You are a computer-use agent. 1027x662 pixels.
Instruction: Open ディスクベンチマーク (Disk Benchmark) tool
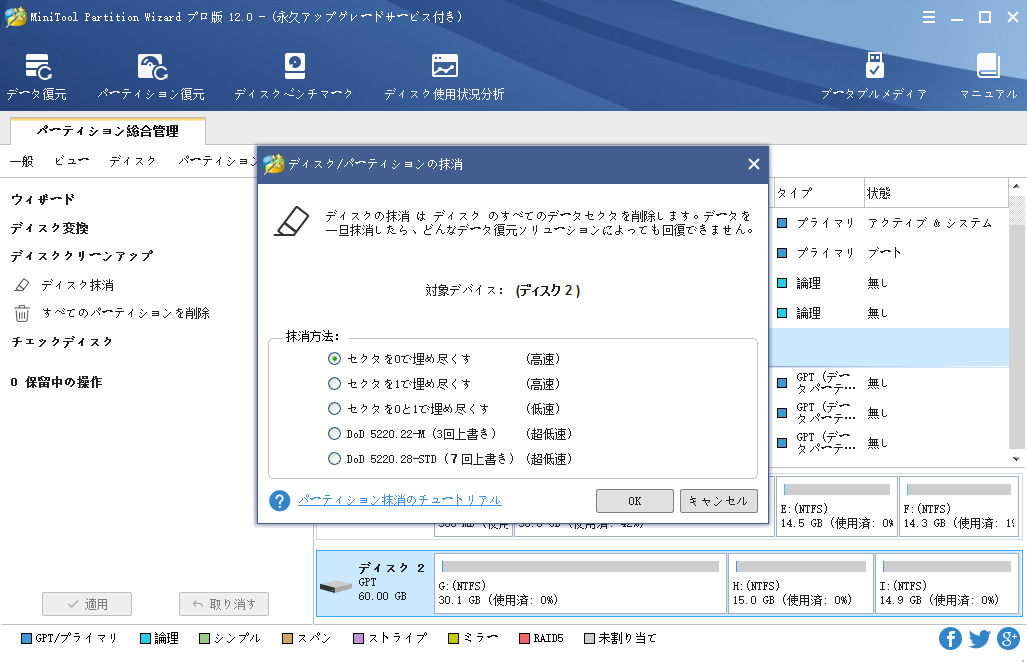click(x=294, y=68)
